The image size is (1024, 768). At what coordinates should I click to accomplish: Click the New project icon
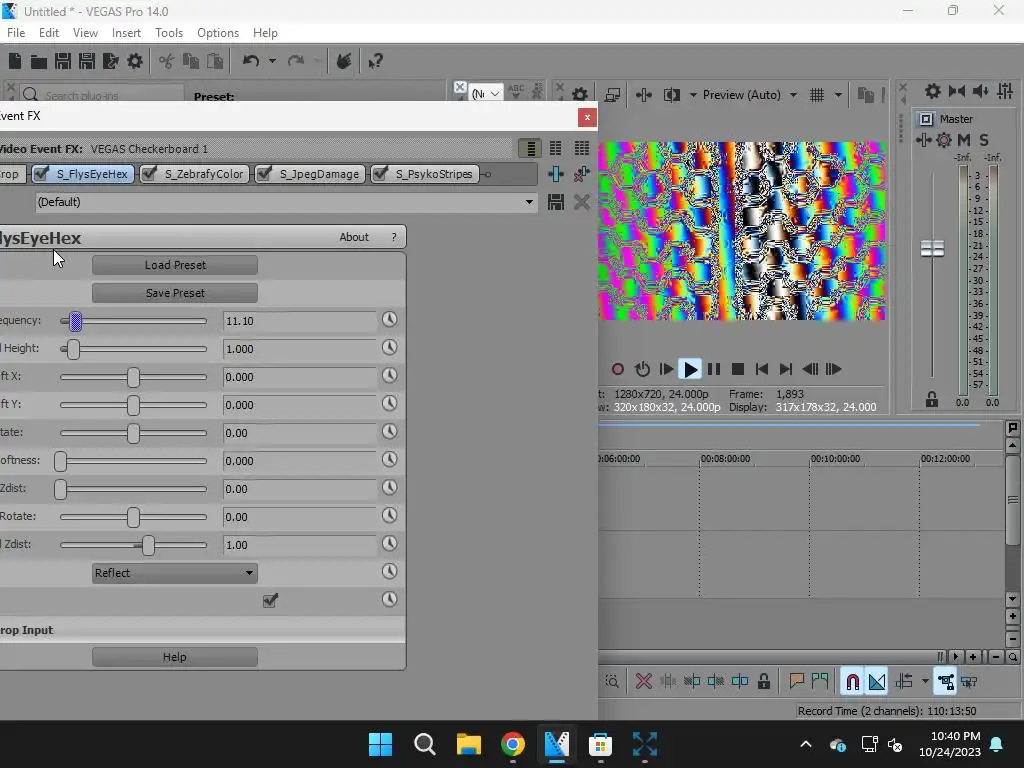point(14,61)
